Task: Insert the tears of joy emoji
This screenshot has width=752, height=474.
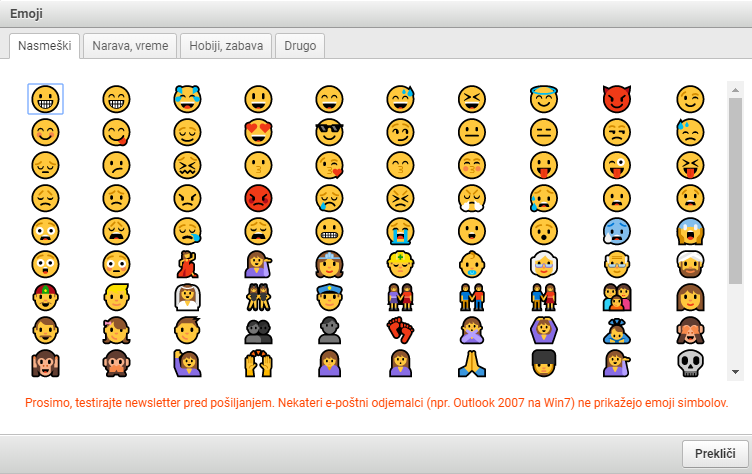Action: coord(188,98)
